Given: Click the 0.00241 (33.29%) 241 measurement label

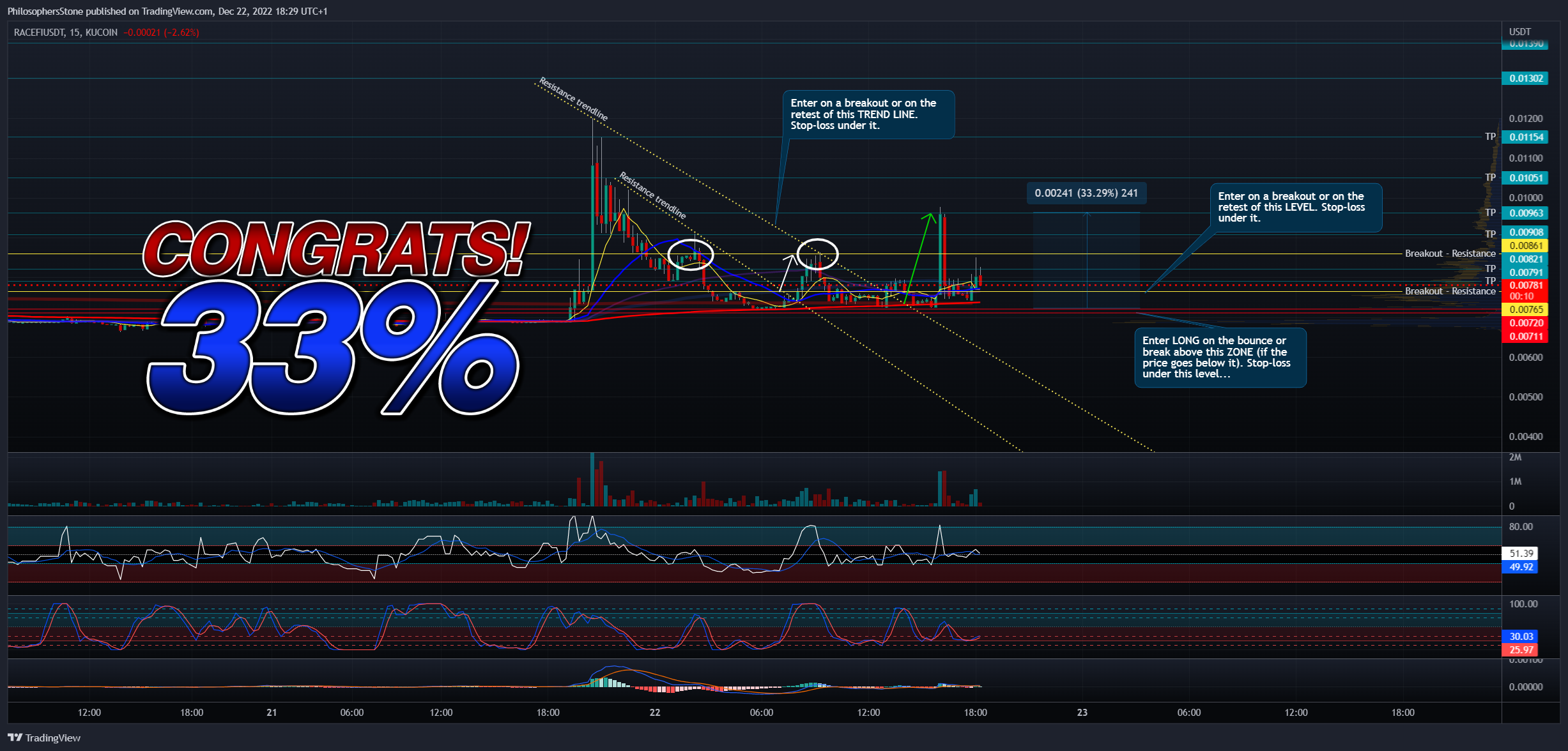Looking at the screenshot, I should tap(1086, 193).
